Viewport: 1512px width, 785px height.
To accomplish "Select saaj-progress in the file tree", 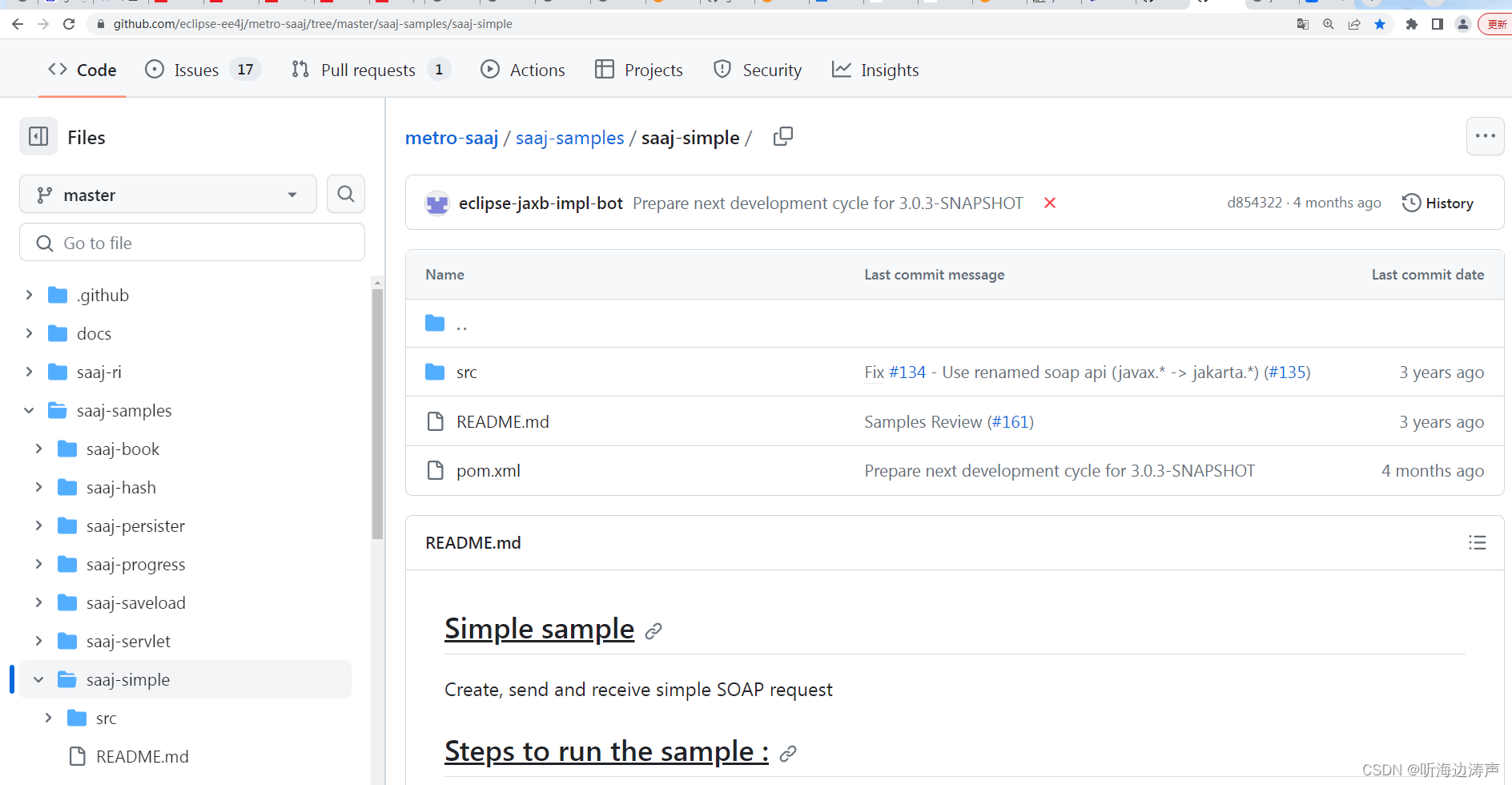I will 135,565.
